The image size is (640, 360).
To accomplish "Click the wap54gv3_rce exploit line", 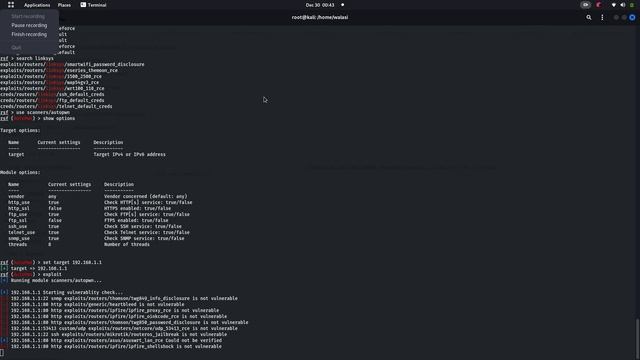I will coord(49,82).
